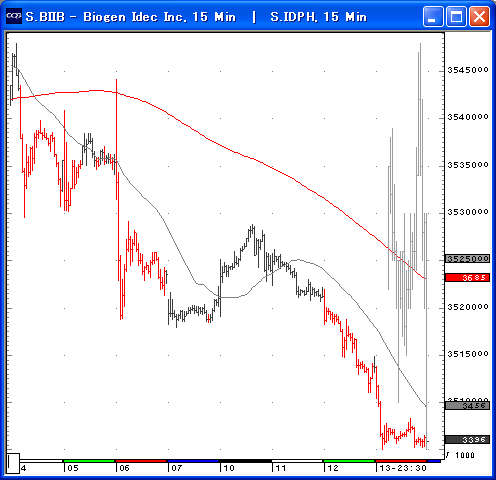Screen dimensions: 496x480
Task: Click the black session bar above 10
Action: coord(245,461)
